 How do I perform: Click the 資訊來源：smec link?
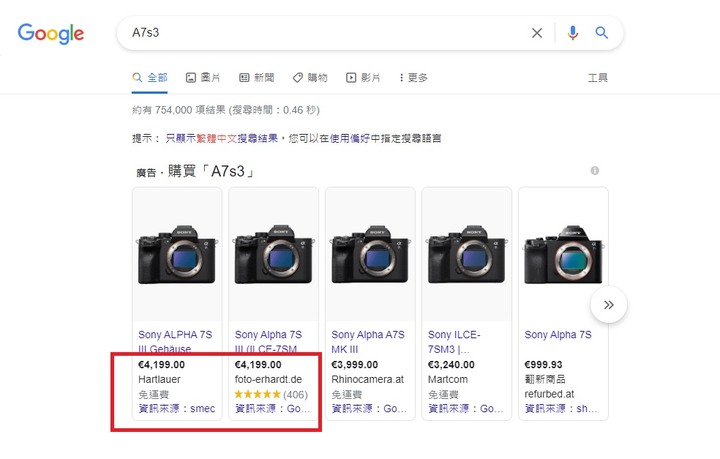coord(177,409)
